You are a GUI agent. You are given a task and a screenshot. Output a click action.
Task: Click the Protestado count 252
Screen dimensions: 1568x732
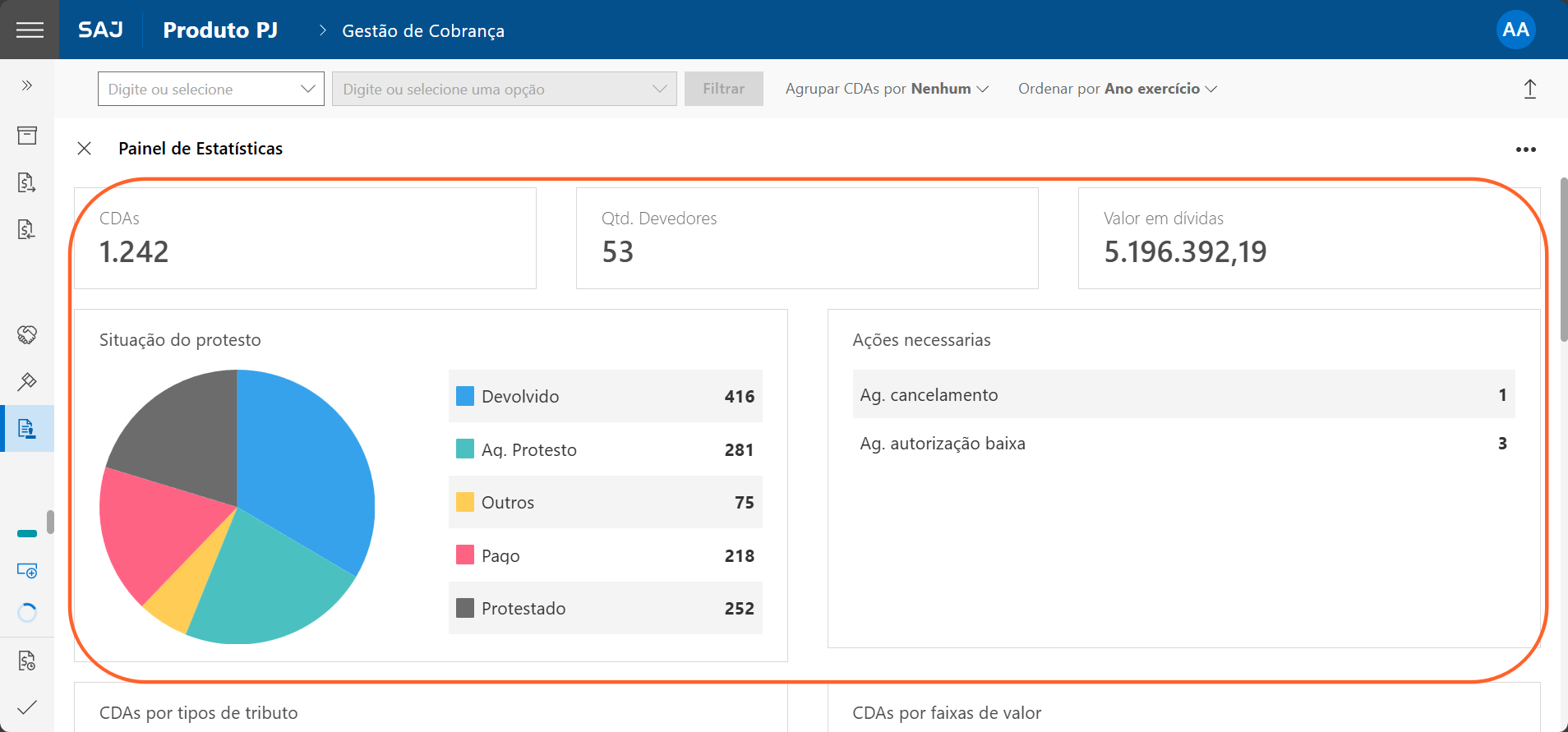[x=739, y=609]
